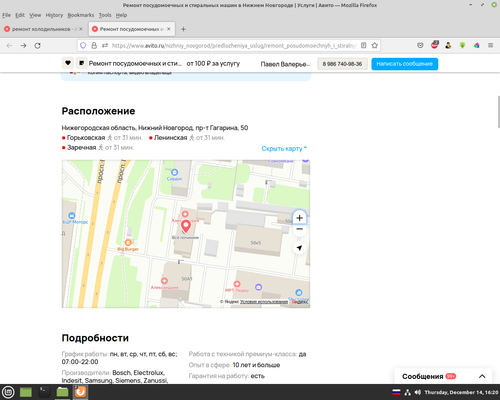Screen dimensions: 500x400
Task: Click the show desktop green icon in taskbar
Action: (x=26, y=392)
